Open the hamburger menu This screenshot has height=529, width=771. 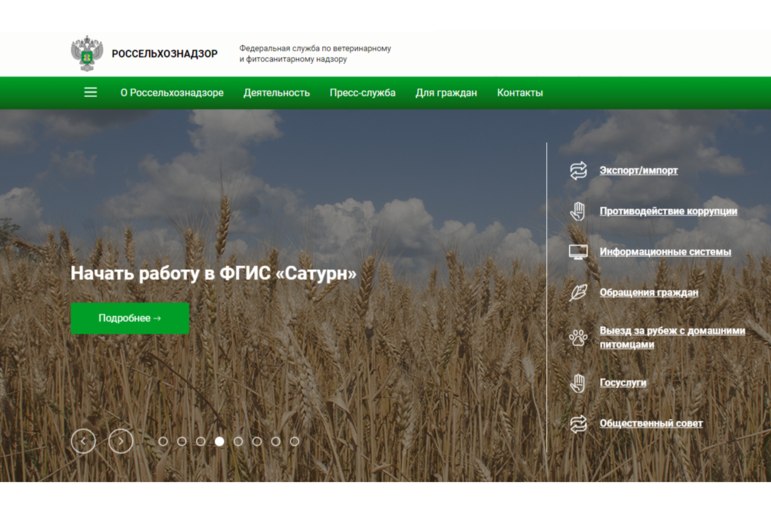coord(91,92)
